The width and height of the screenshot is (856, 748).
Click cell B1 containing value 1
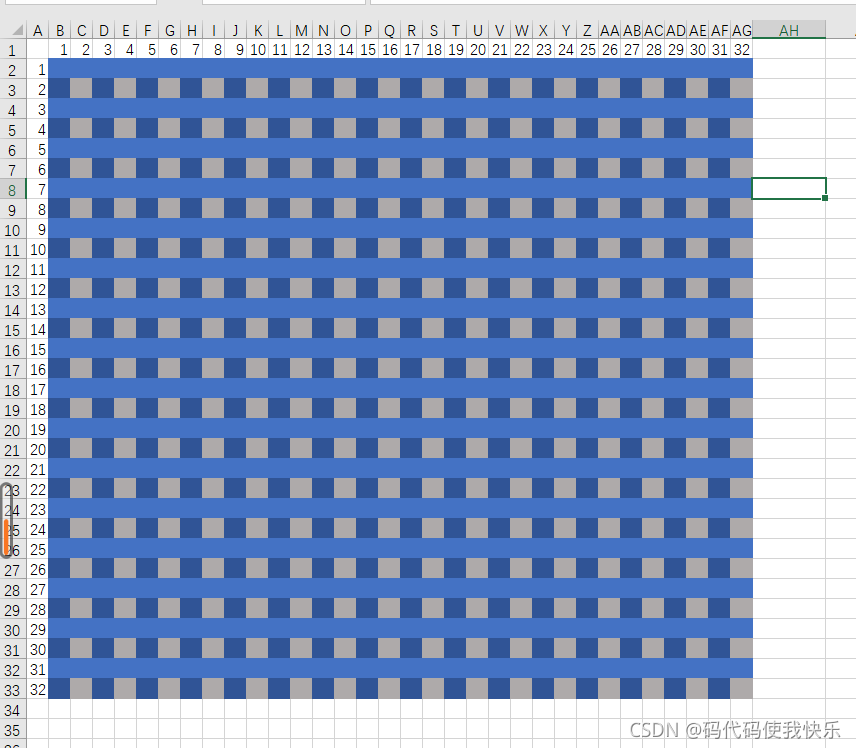[x=60, y=50]
